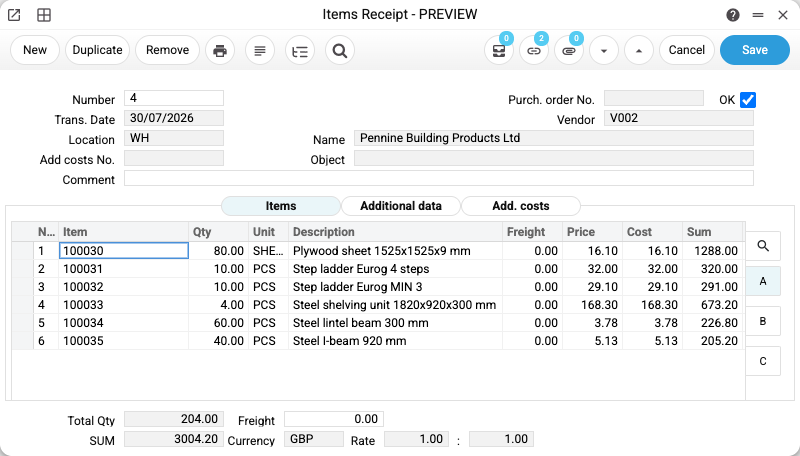Select column view A
Screen dimensions: 800x456
763,281
